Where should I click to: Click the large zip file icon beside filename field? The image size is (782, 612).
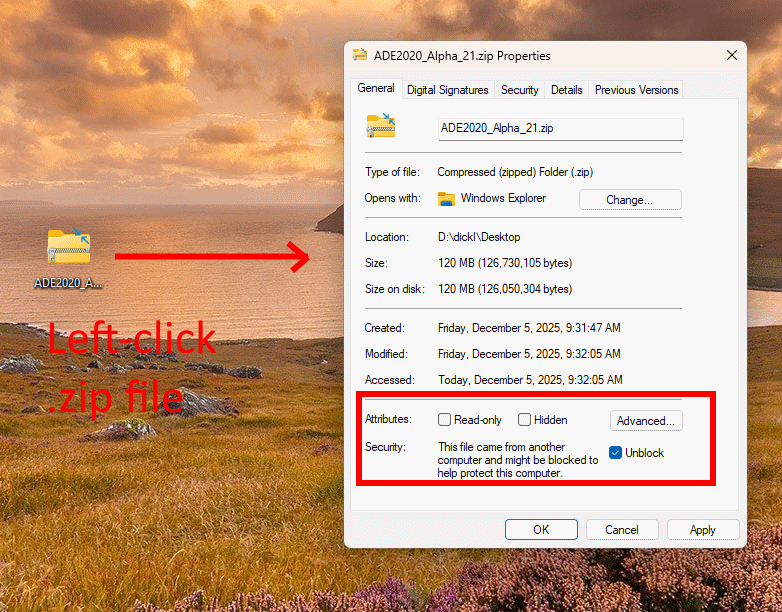click(381, 125)
